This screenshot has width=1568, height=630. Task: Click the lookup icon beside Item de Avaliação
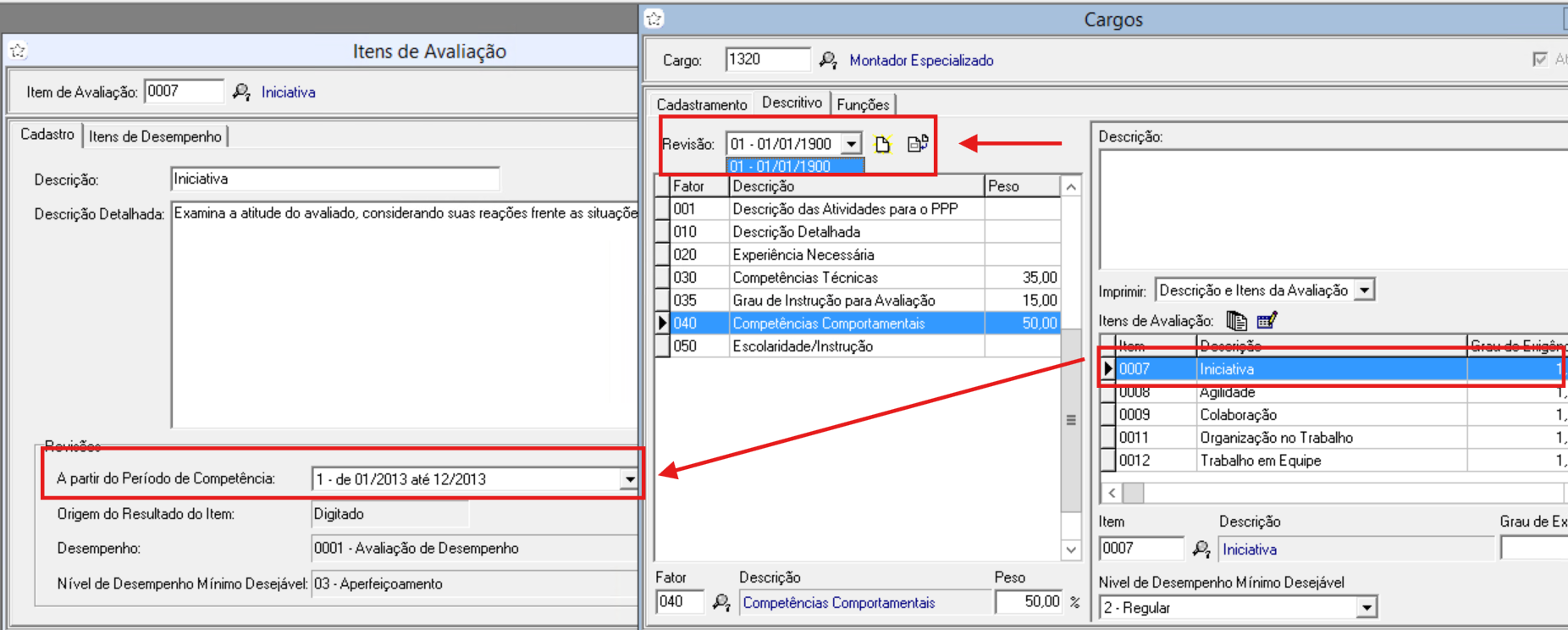pos(242,92)
